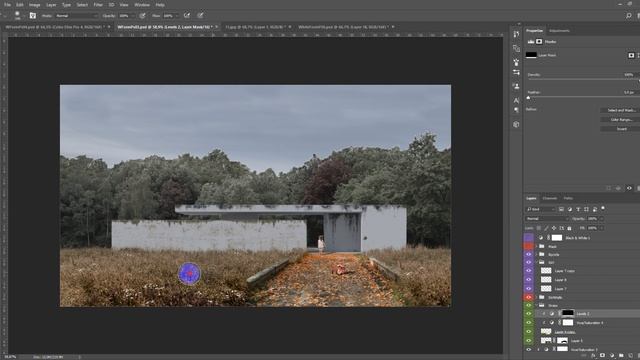Click the Invert mask button
Image resolution: width=640 pixels, height=360 pixels.
621,129
